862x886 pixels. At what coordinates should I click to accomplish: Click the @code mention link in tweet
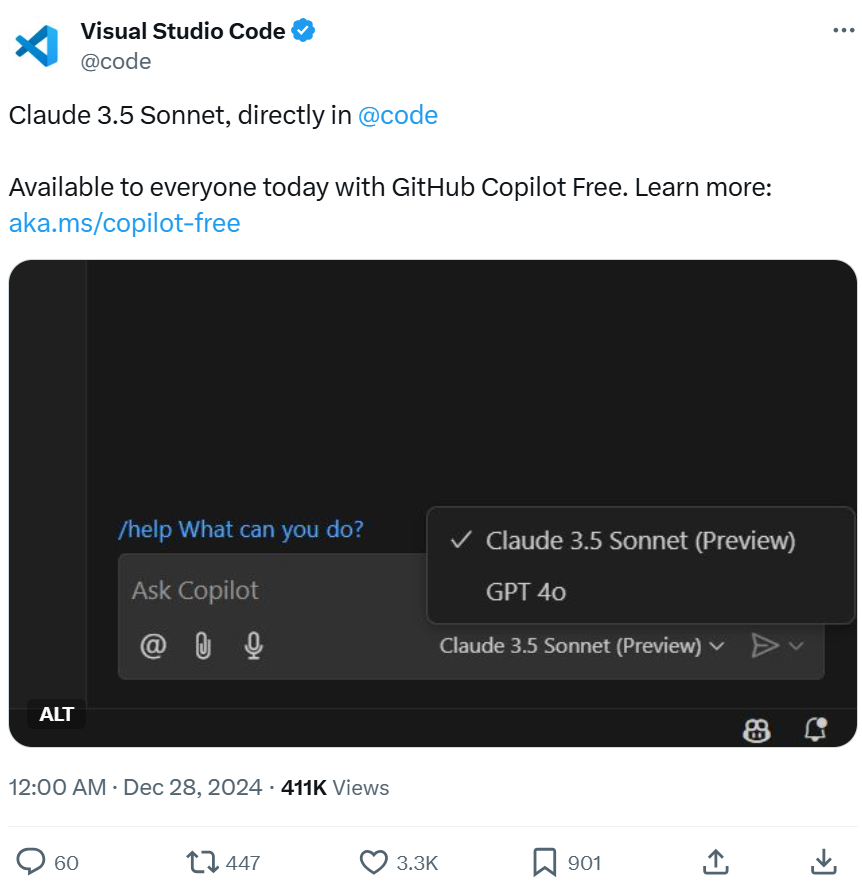(398, 115)
